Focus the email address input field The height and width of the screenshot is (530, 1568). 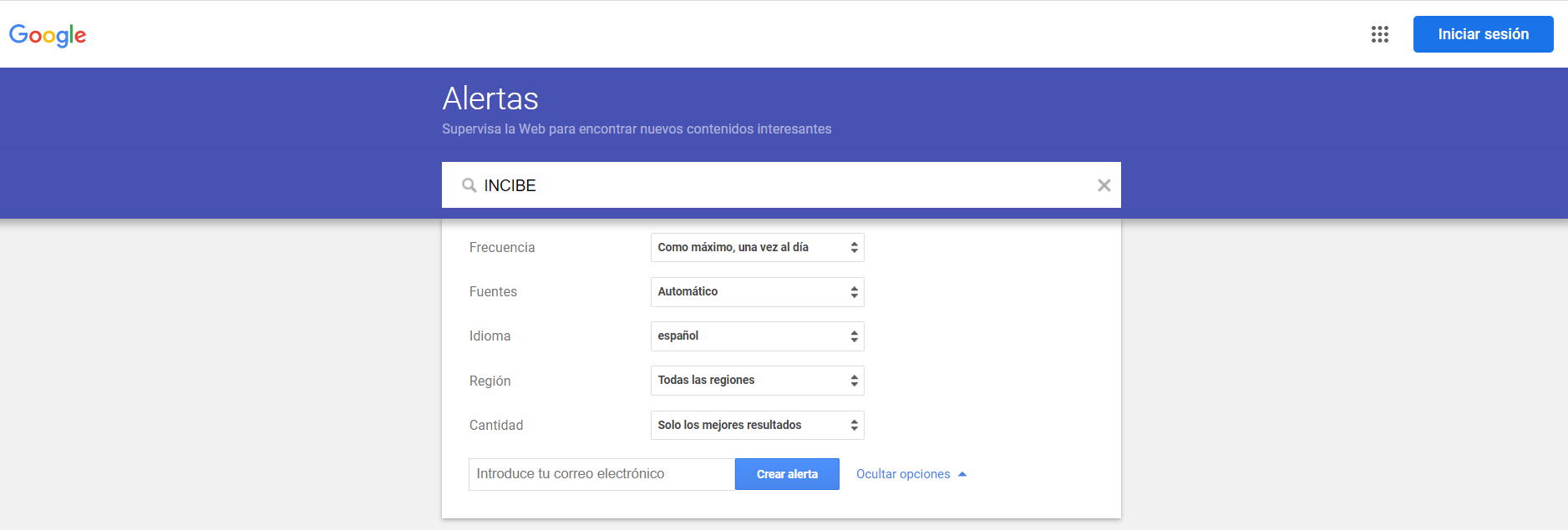pyautogui.click(x=601, y=474)
